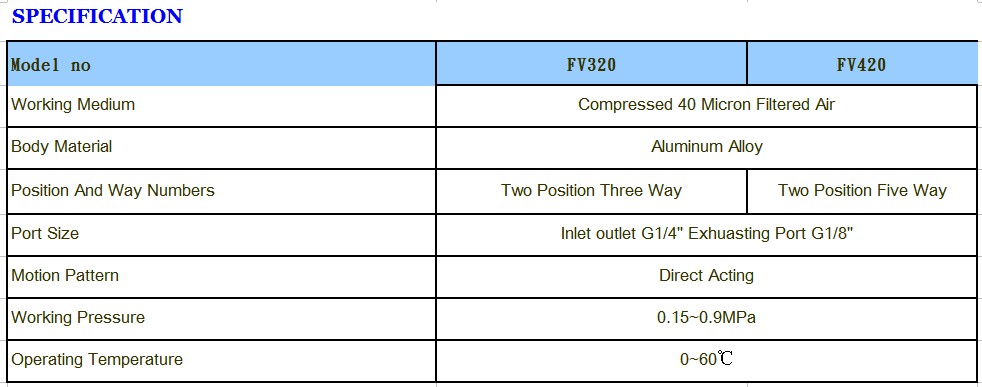Click the Motion Pattern label cell

pyautogui.click(x=221, y=276)
